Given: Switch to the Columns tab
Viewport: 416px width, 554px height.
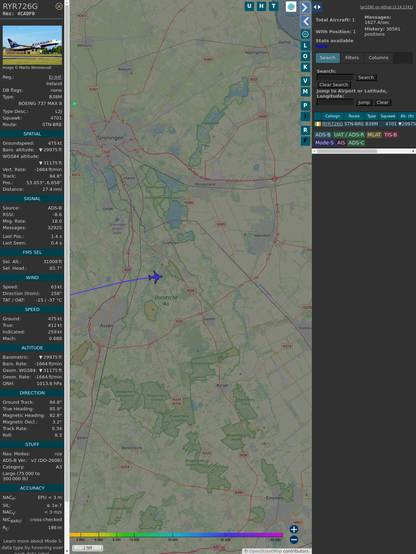Looking at the screenshot, I should pyautogui.click(x=379, y=58).
